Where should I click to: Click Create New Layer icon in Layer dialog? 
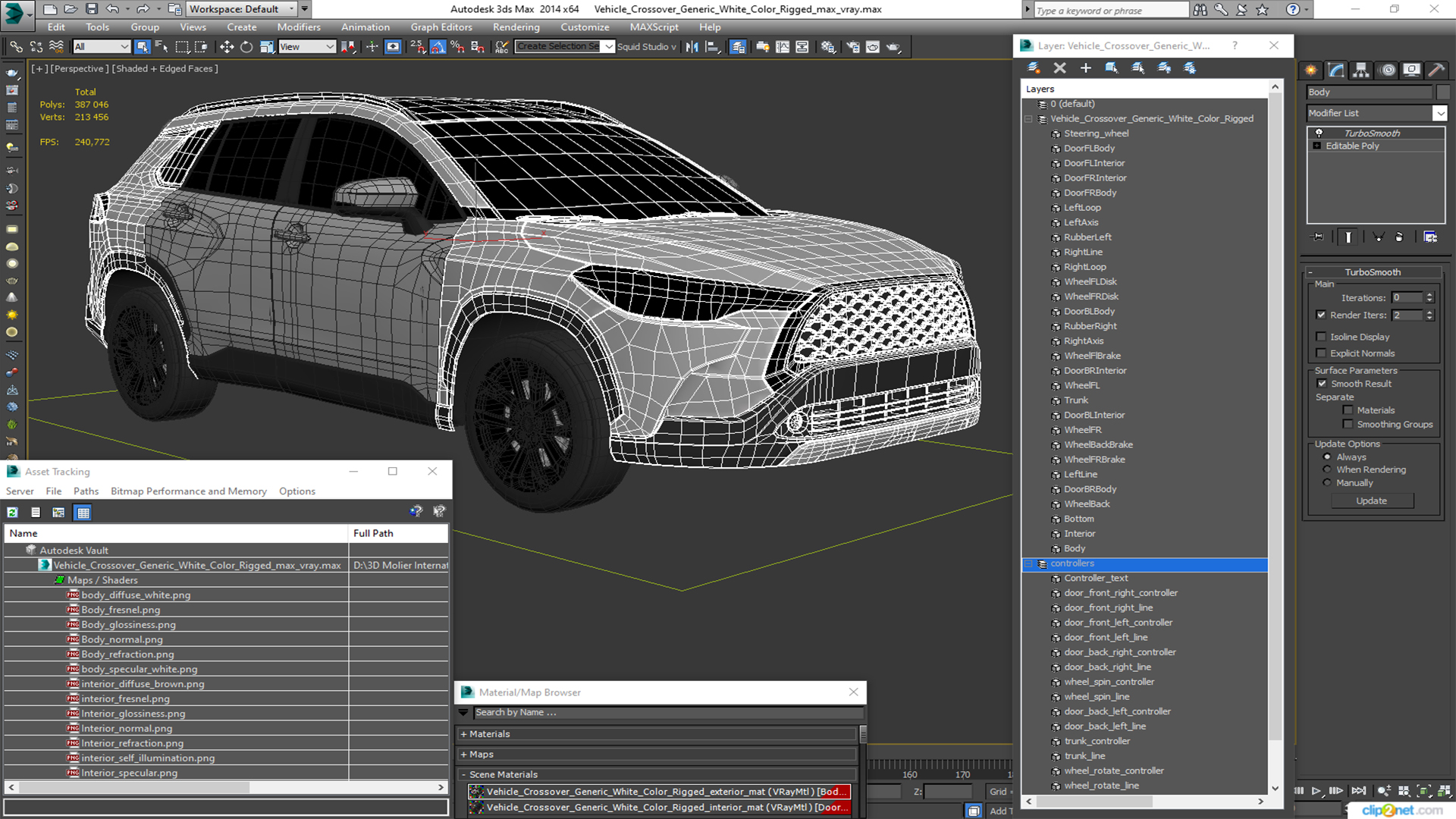pyautogui.click(x=1034, y=68)
